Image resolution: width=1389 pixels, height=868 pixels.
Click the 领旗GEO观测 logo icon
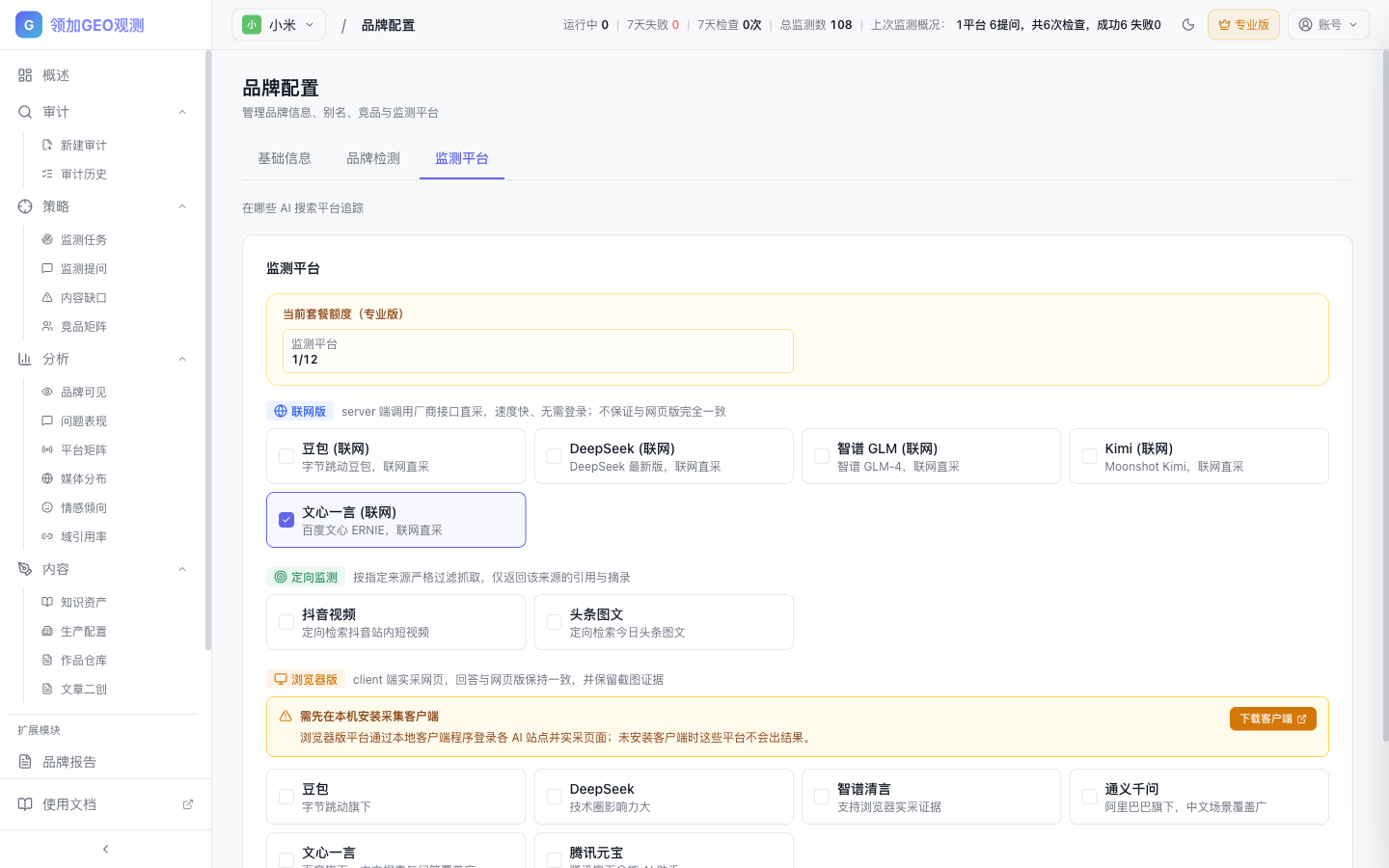(29, 25)
